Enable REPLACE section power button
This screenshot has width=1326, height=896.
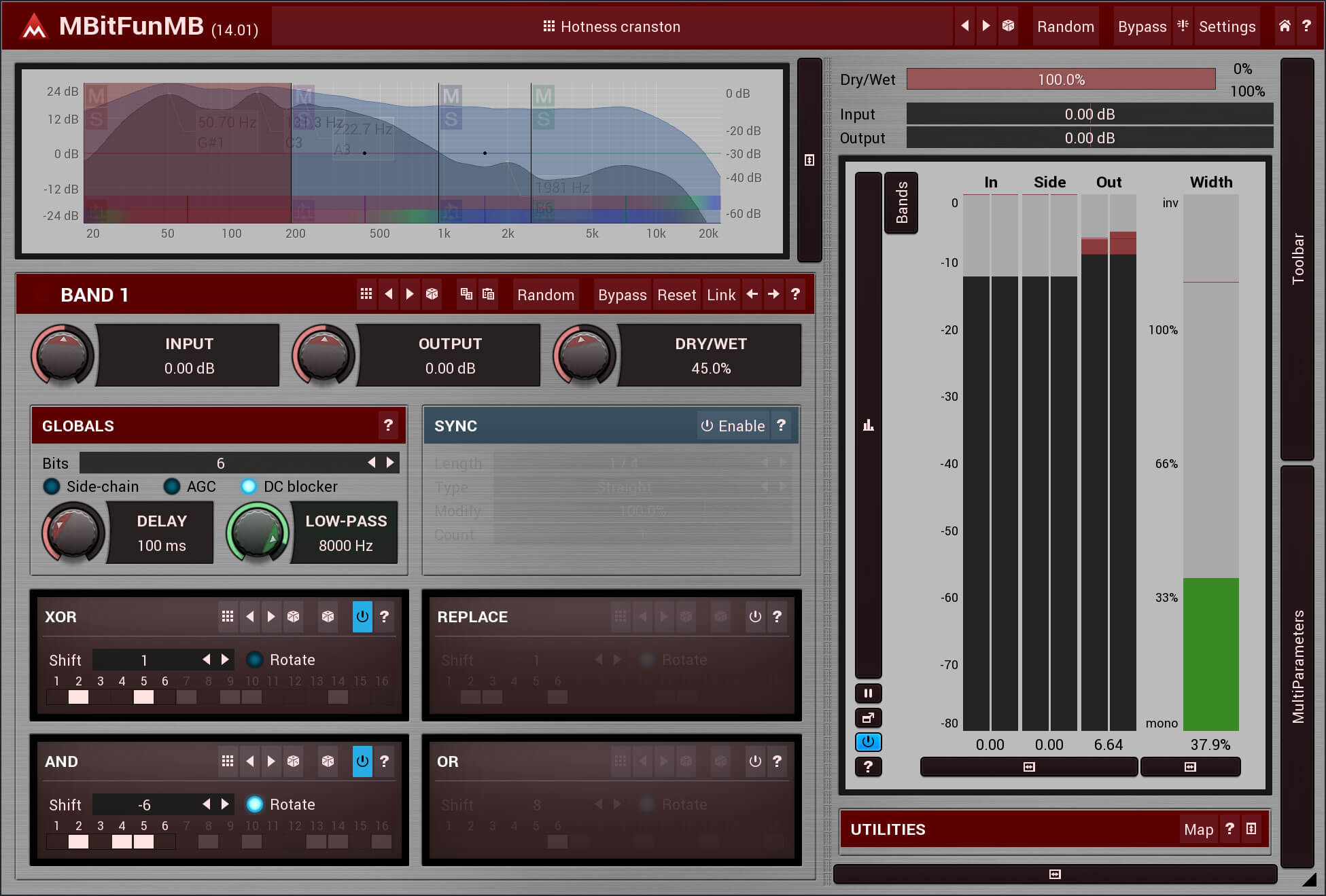pos(755,616)
